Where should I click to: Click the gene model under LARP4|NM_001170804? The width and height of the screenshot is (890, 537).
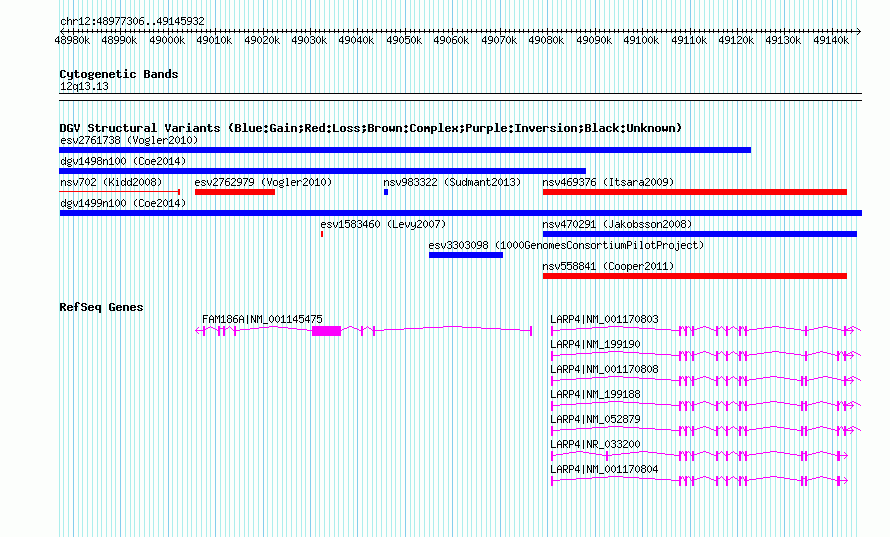[700, 480]
